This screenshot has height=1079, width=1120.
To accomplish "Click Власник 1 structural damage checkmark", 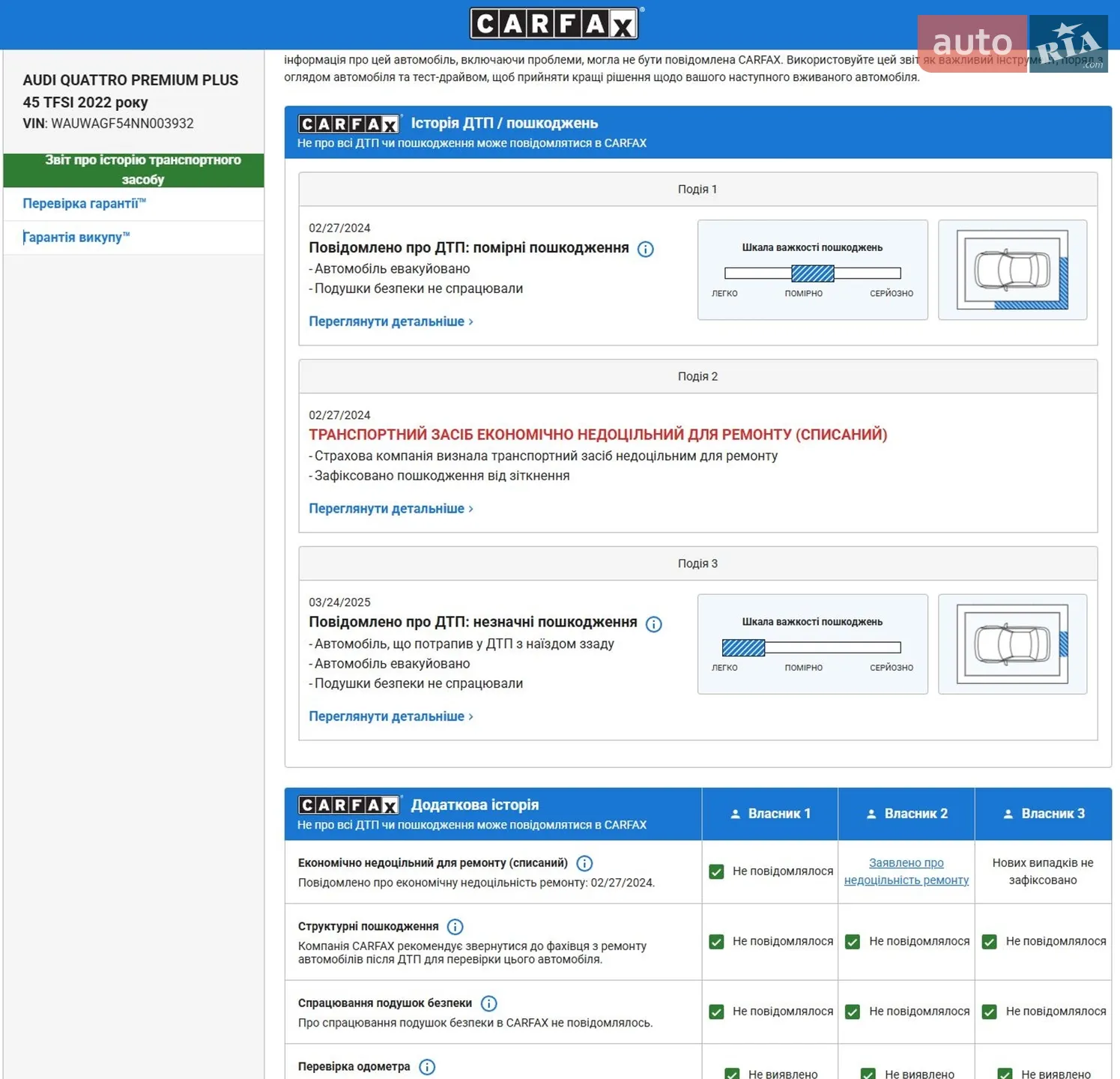I will (x=717, y=942).
